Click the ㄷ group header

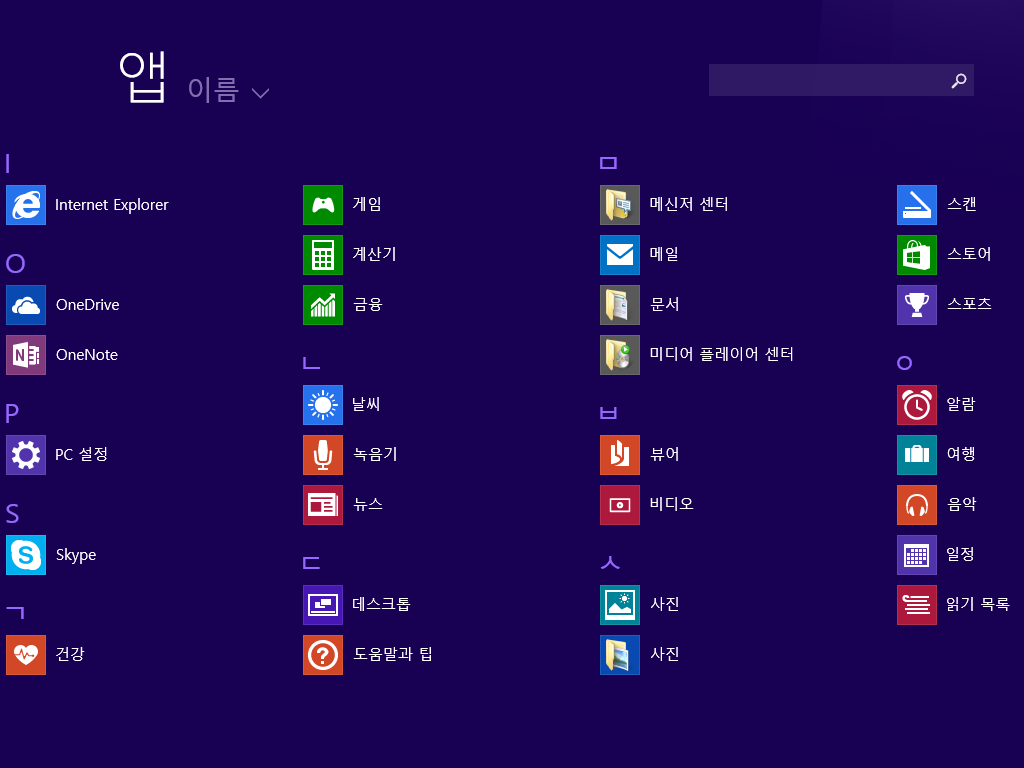[312, 563]
